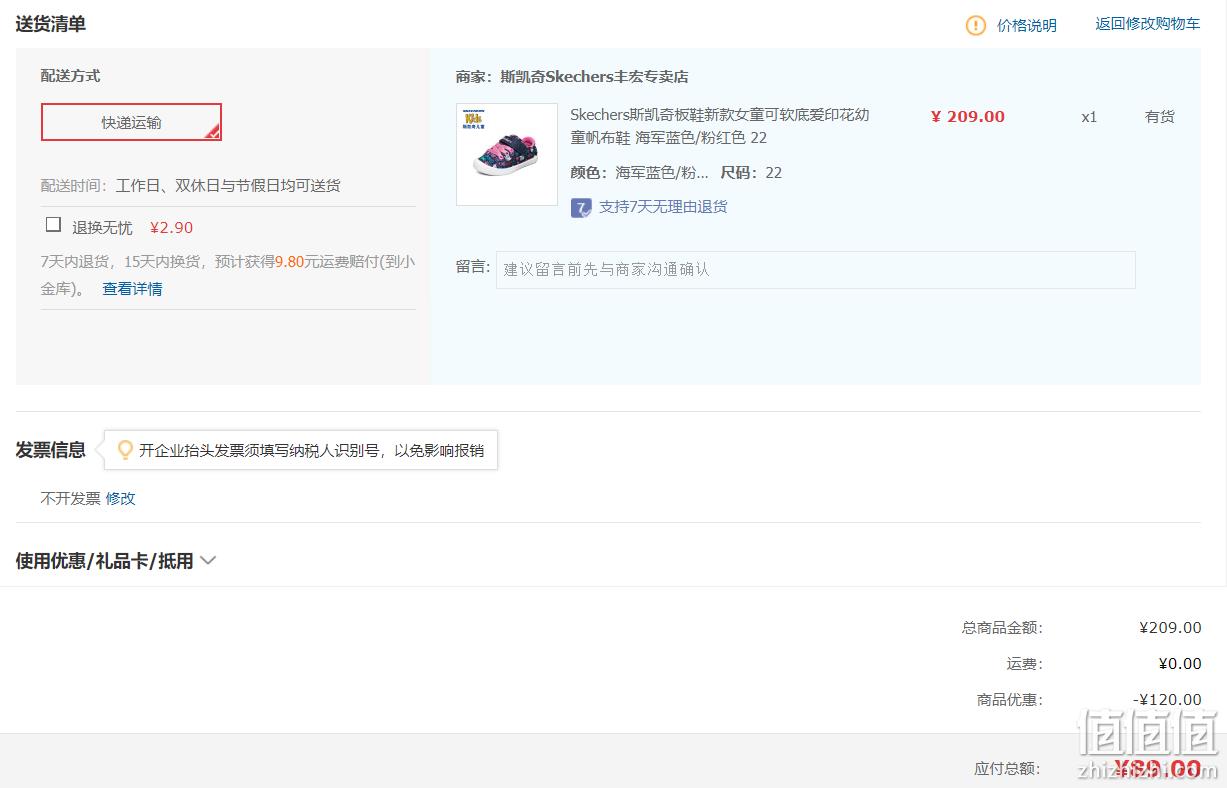The image size is (1227, 788).
Task: Open the Skechers product title link
Action: point(720,126)
